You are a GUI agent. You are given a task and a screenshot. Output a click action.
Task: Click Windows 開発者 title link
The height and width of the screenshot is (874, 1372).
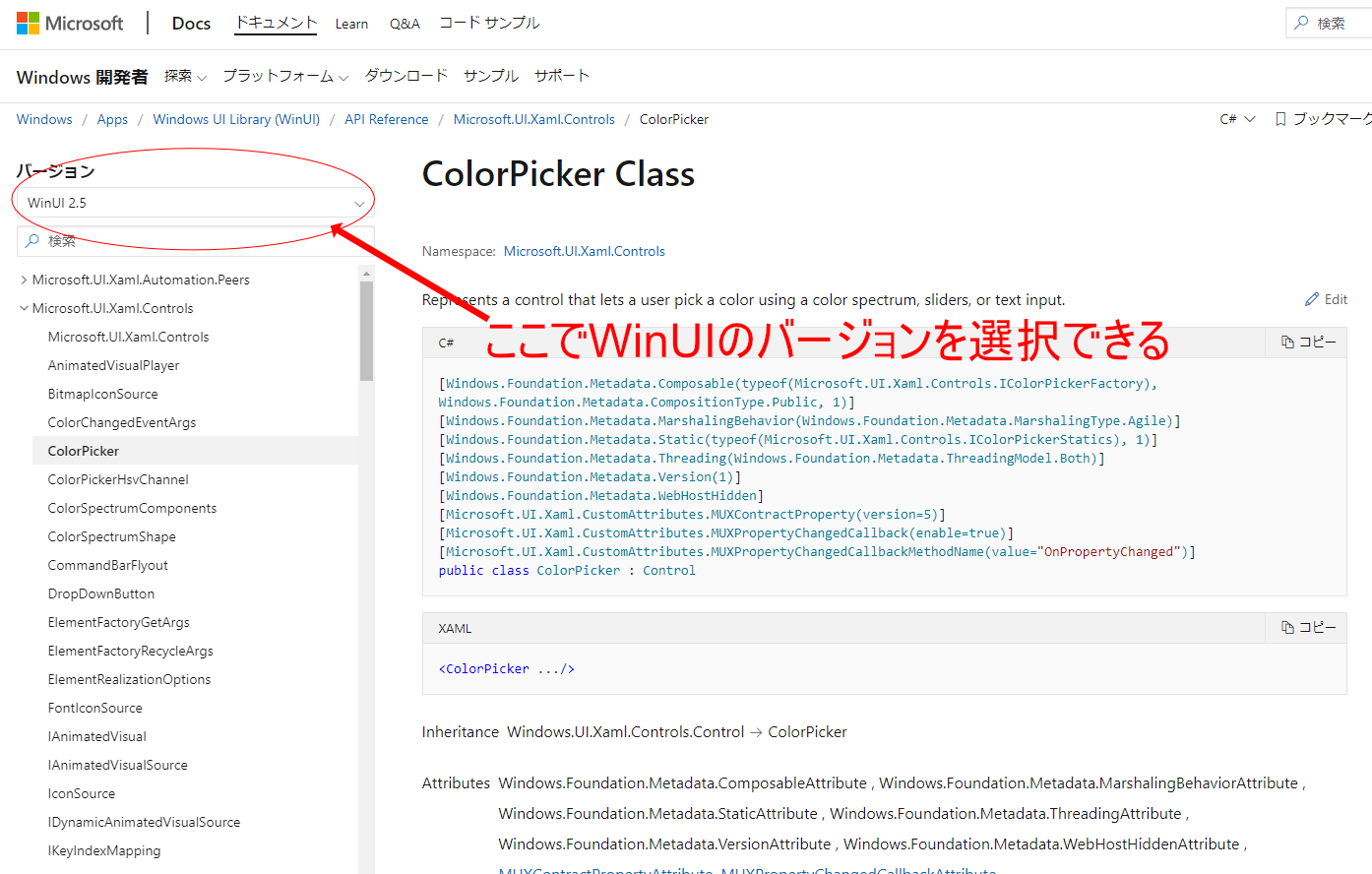(x=83, y=77)
